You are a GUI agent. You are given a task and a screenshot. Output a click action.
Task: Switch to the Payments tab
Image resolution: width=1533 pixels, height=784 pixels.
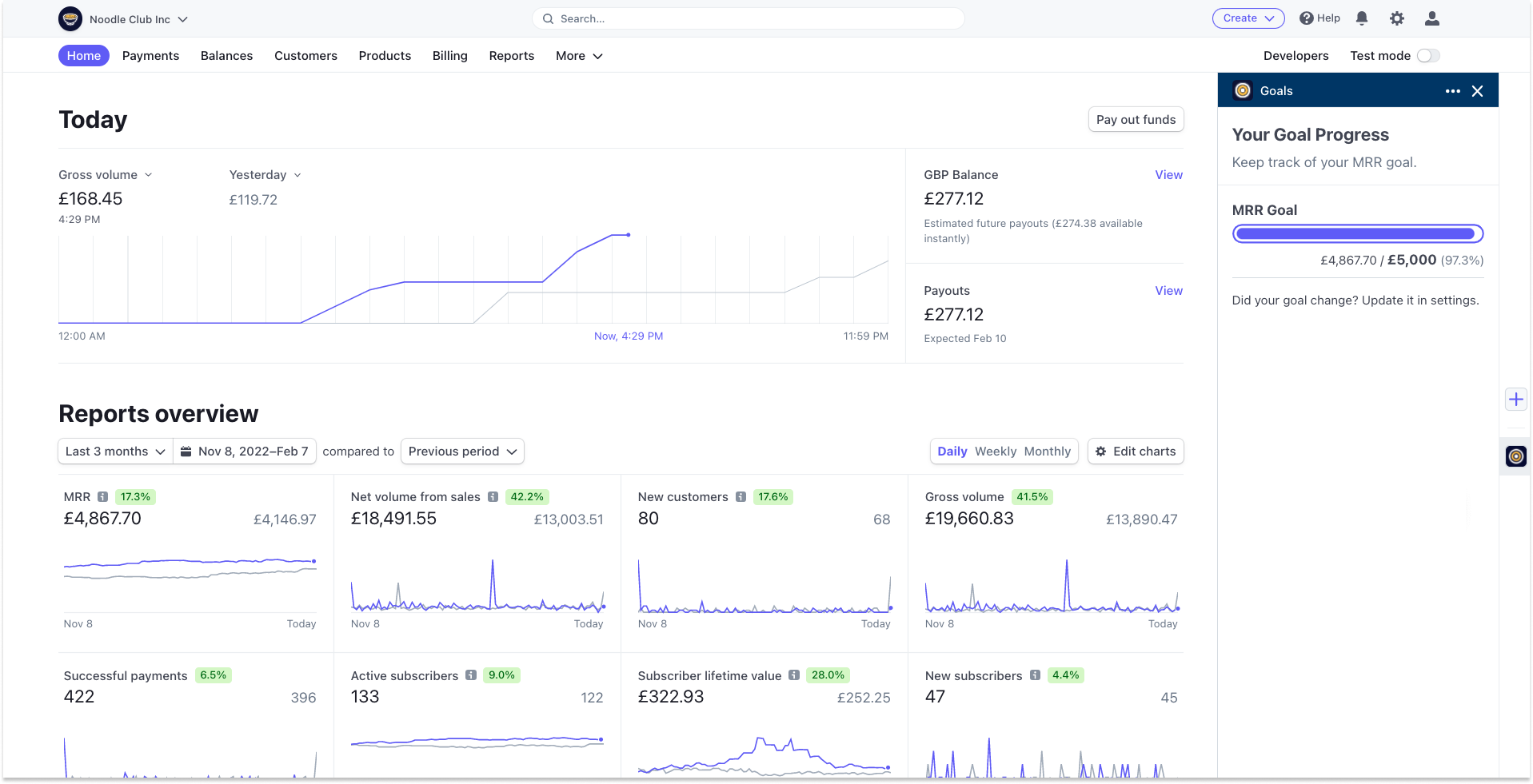150,55
